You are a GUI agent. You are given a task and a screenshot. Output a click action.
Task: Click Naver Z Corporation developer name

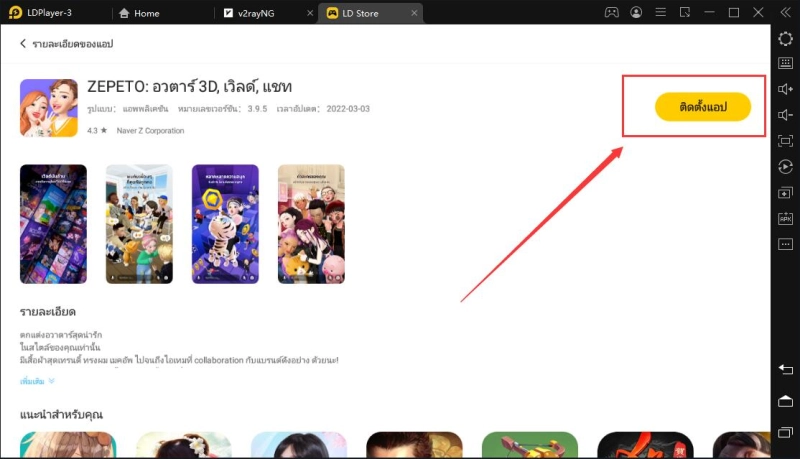point(150,131)
